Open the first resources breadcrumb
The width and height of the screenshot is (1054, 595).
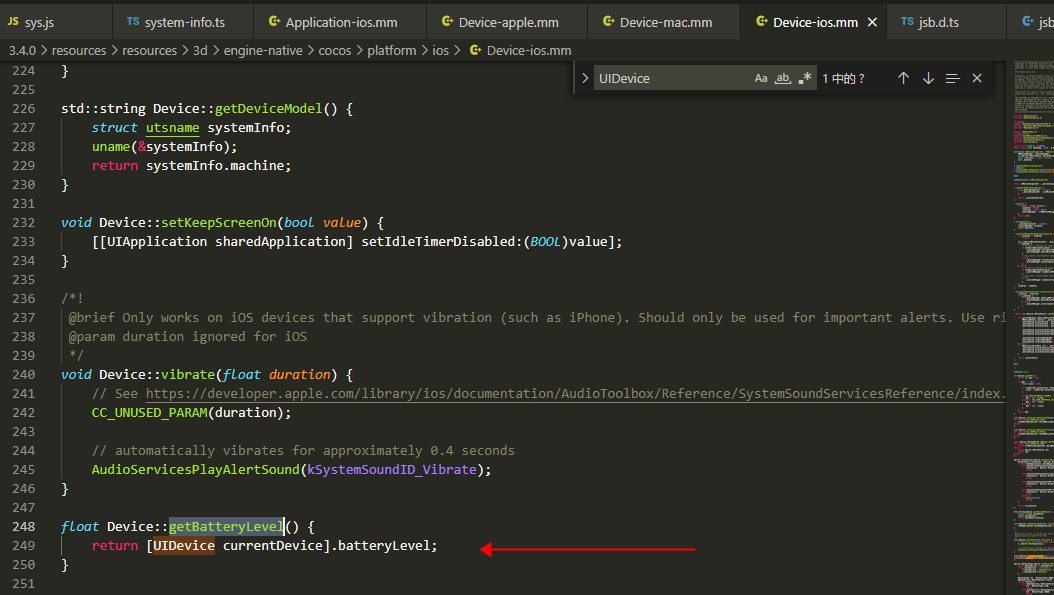tap(79, 50)
